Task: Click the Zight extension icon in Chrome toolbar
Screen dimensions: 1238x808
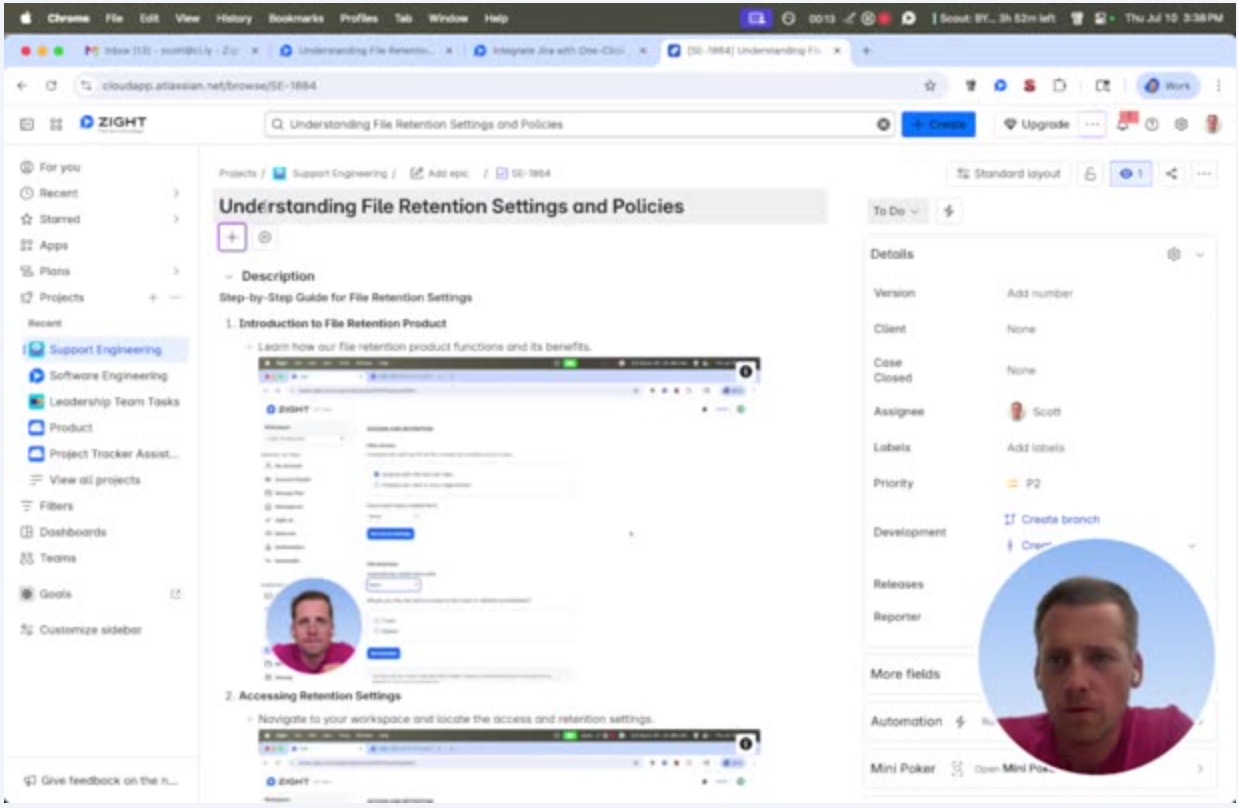Action: click(x=999, y=86)
